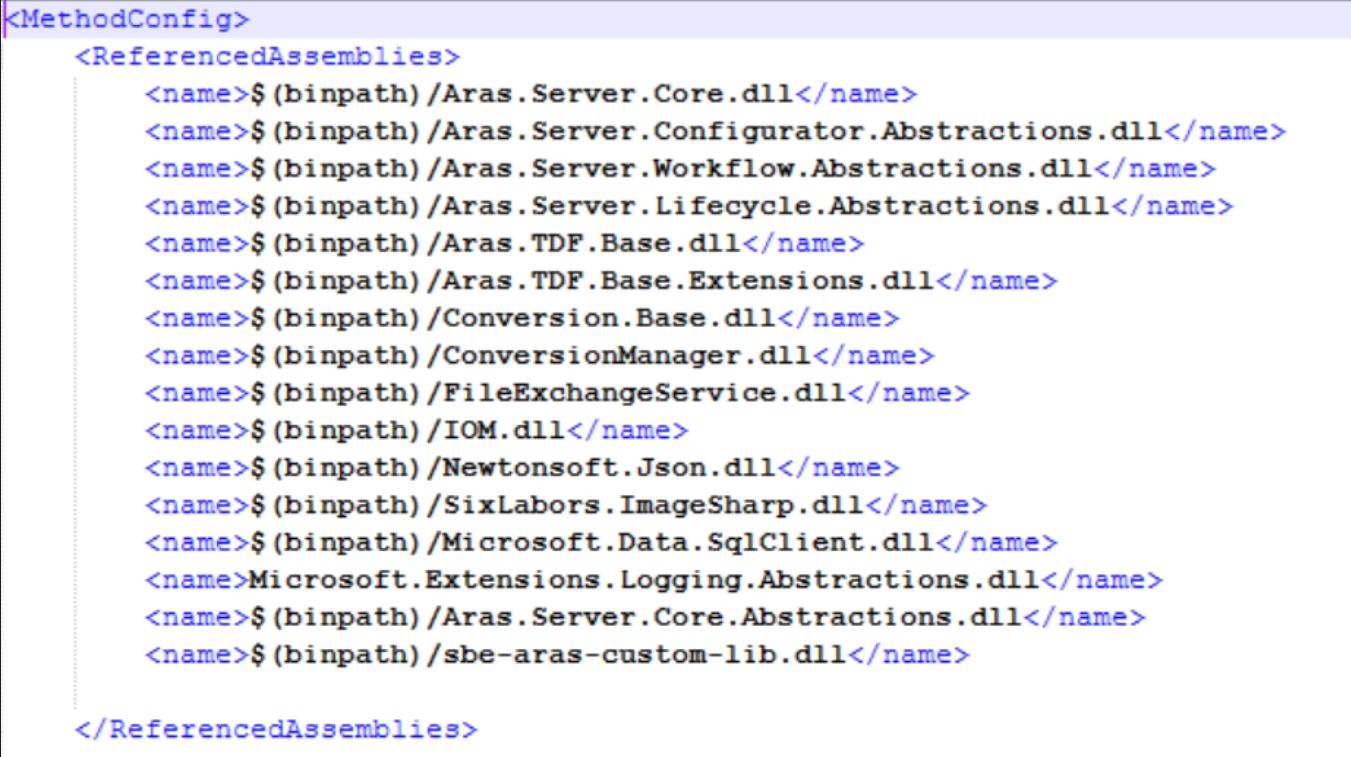Click the FileExchangeService.dll entry
The image size is (1351, 757).
click(x=643, y=393)
